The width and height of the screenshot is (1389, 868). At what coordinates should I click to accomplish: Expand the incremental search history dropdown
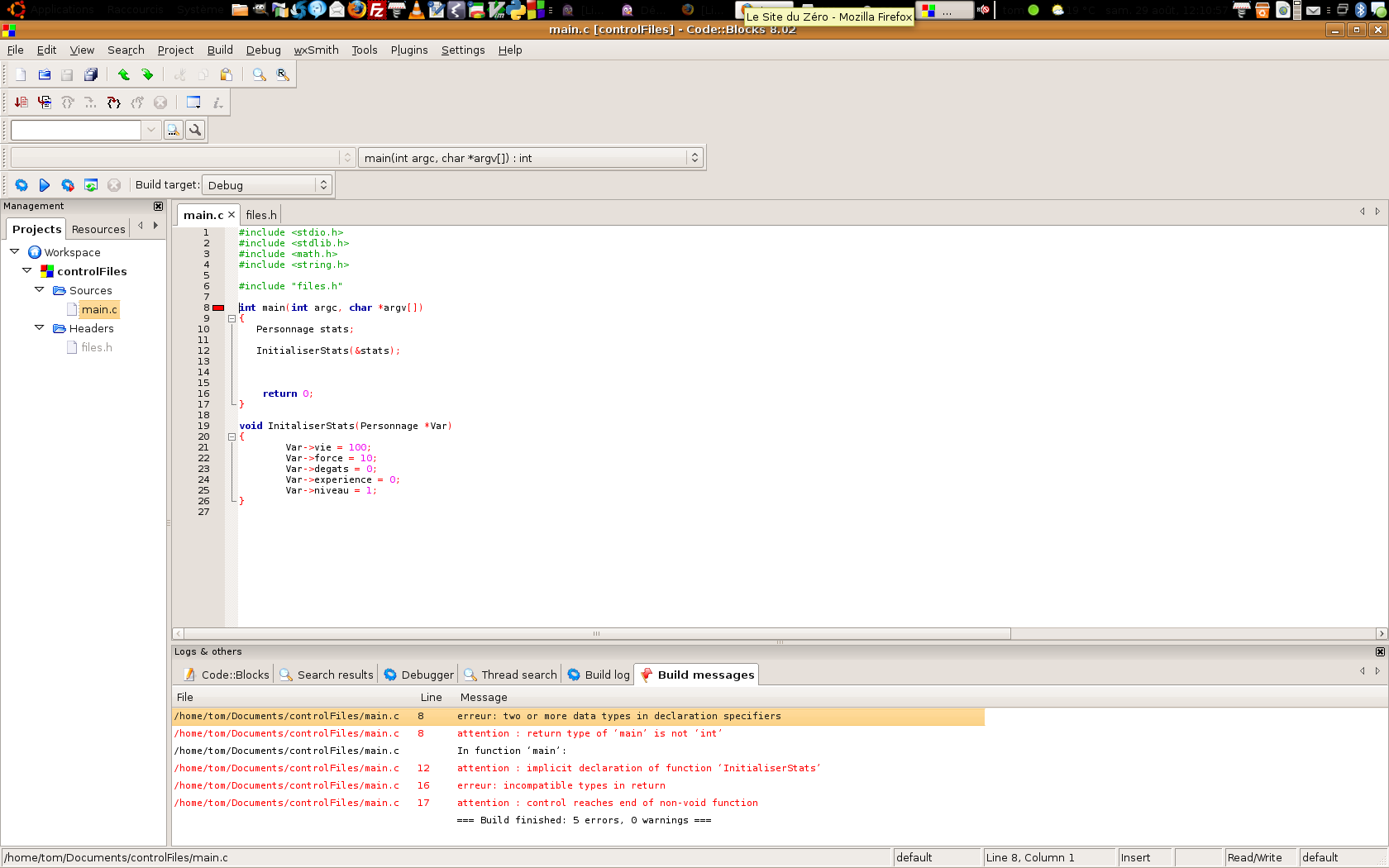pos(150,130)
